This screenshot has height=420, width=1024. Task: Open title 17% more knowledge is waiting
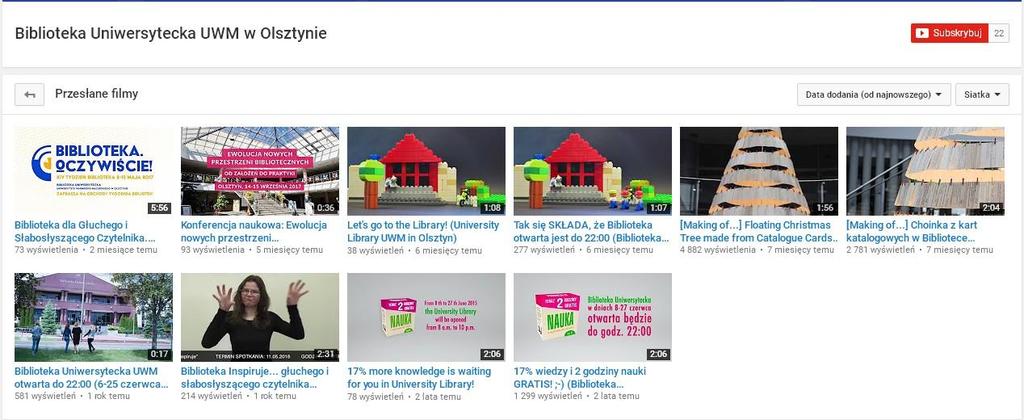coord(419,378)
